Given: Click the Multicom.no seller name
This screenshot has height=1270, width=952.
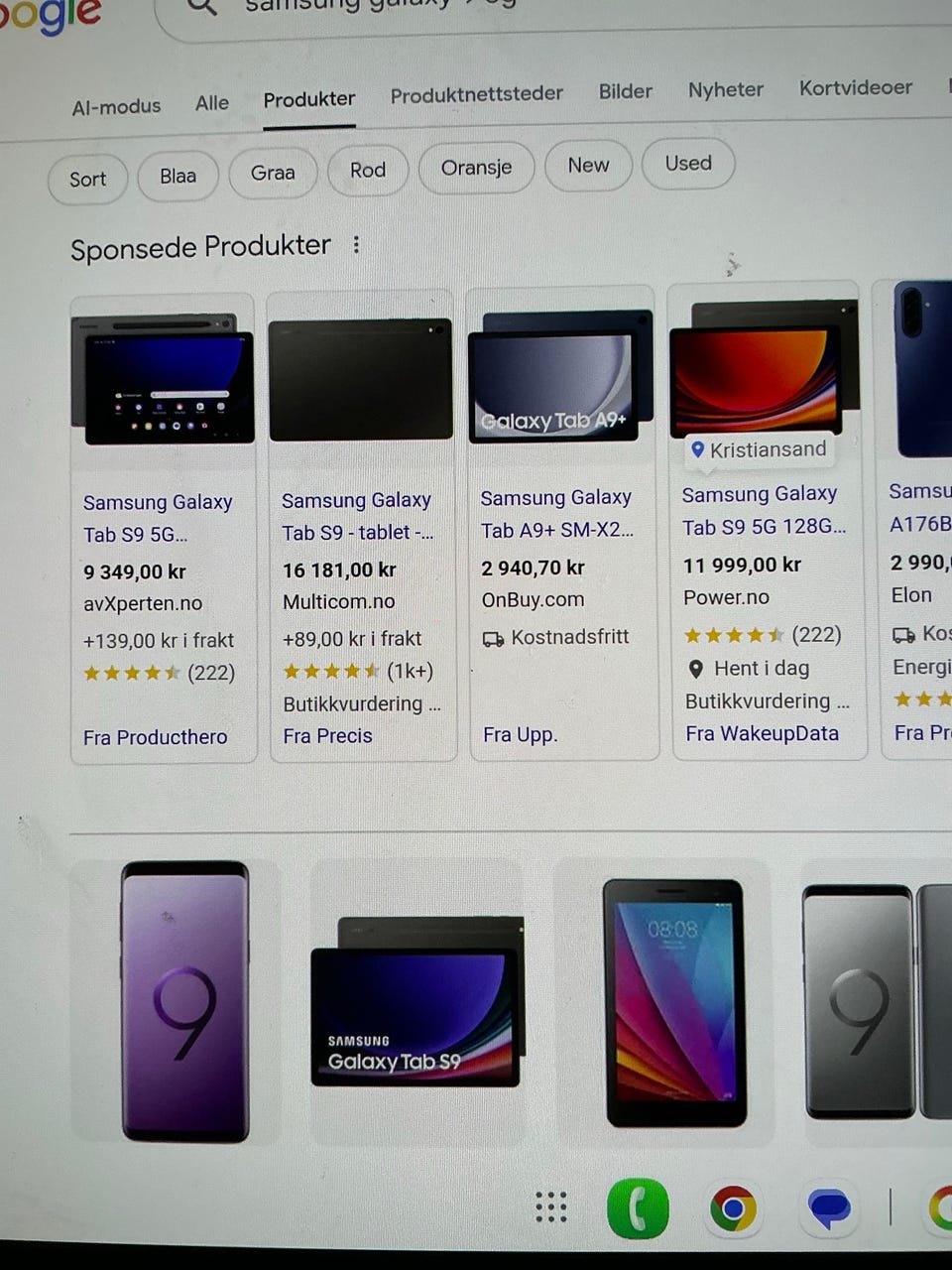Looking at the screenshot, I should pos(338,601).
